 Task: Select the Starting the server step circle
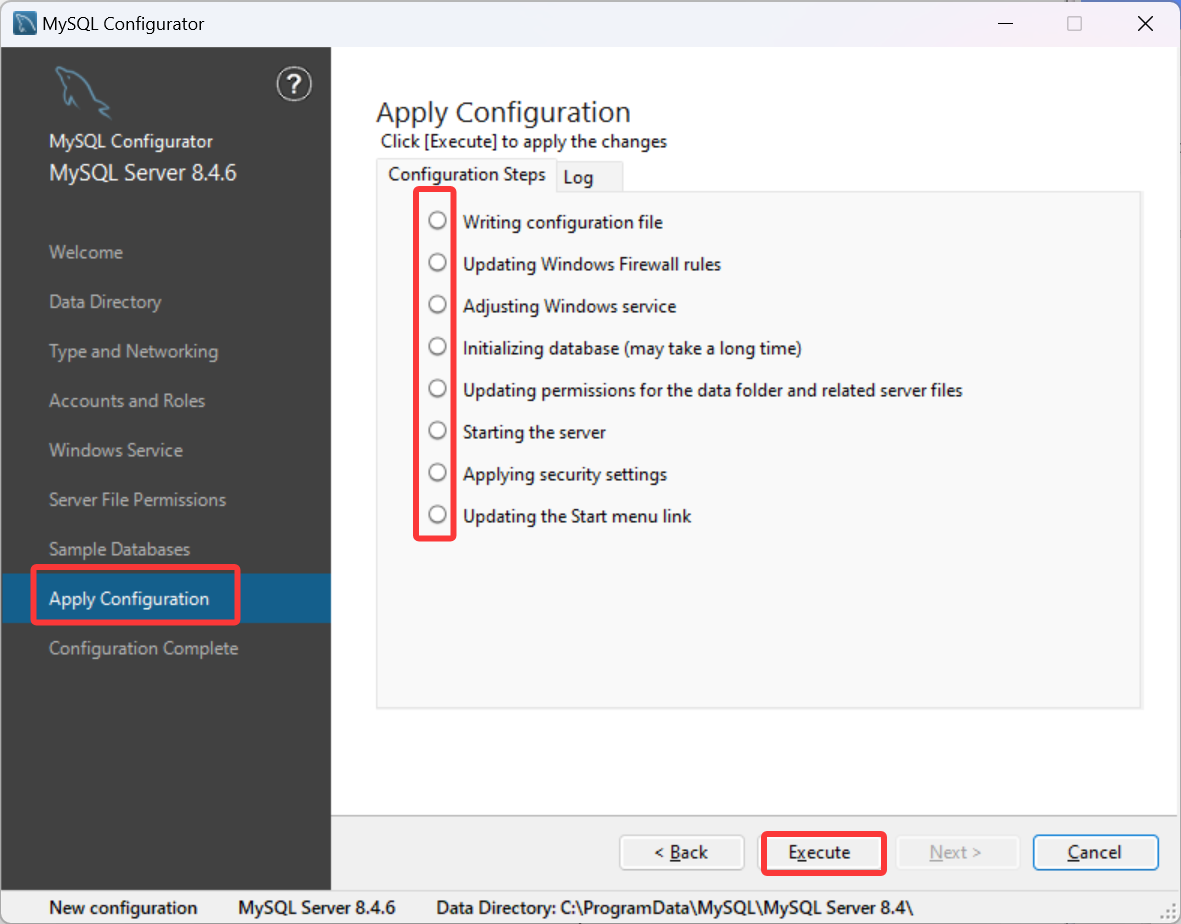tap(437, 431)
